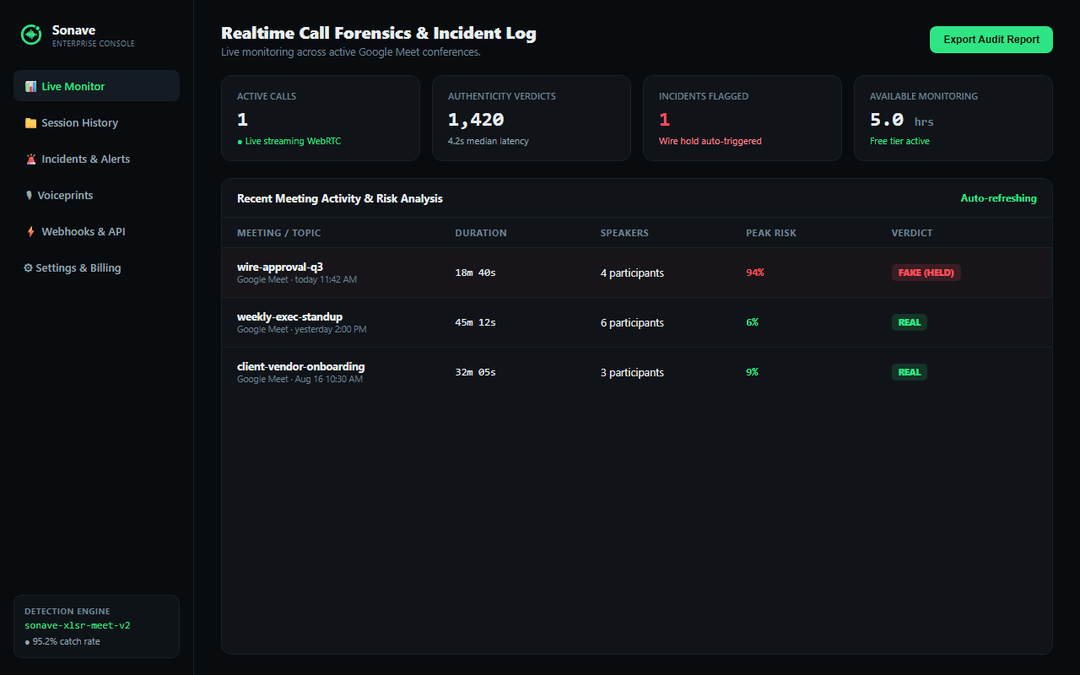Click the 18m 40s duration cell
Screen dimensions: 1080x675
(475, 273)
